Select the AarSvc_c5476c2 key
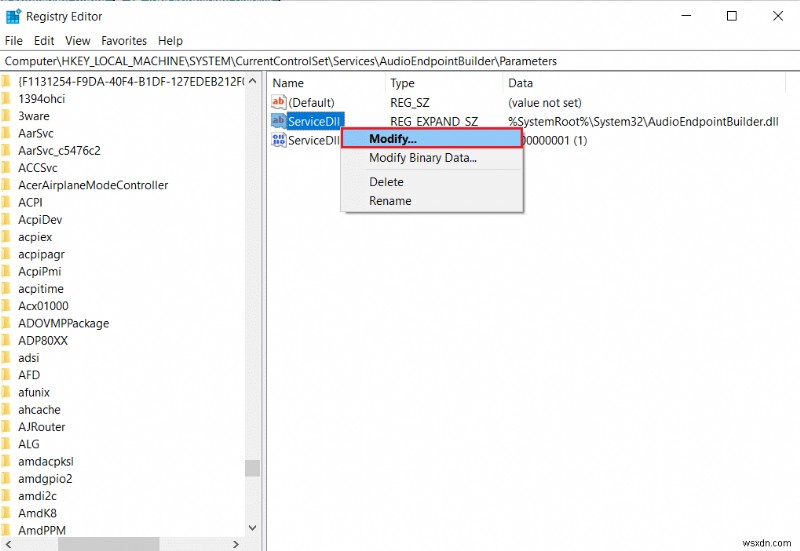The width and height of the screenshot is (800, 551). [59, 151]
